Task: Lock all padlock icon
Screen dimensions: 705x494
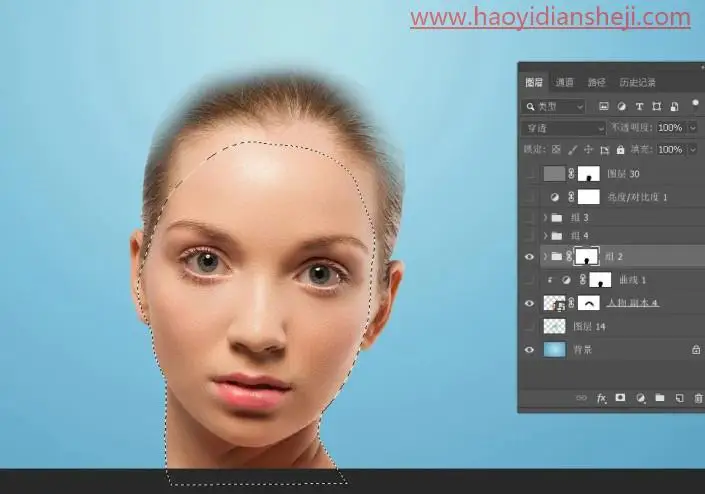Action: [620, 150]
